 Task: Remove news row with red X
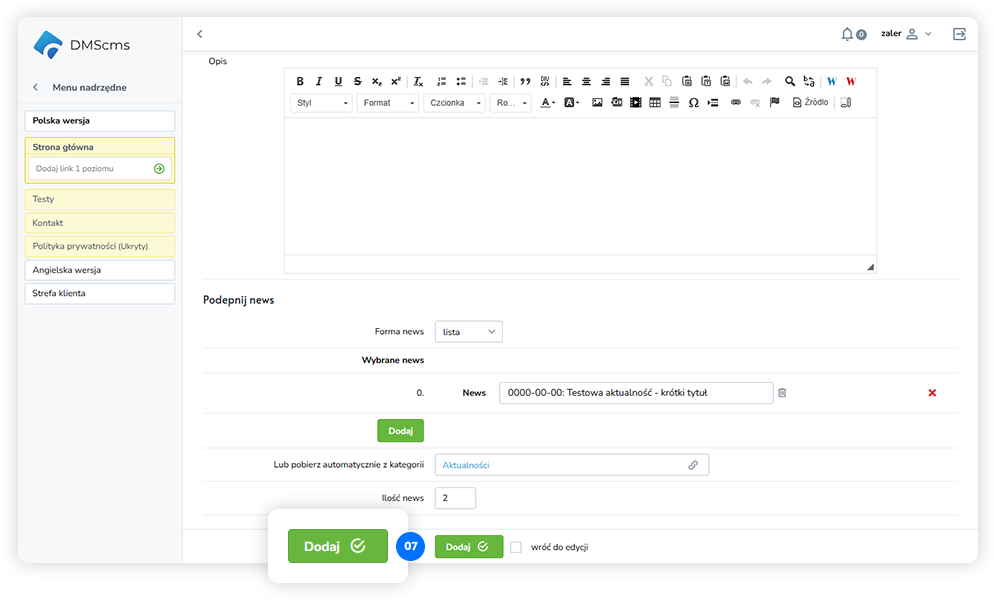[x=932, y=393]
